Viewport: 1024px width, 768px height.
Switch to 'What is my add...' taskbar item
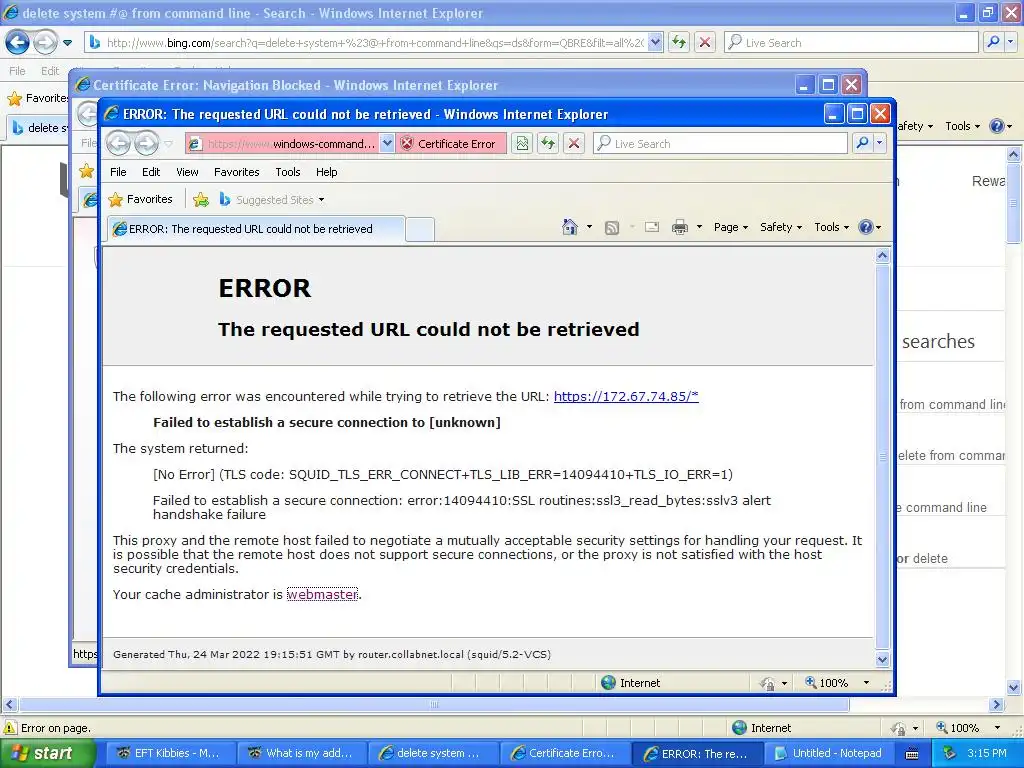coord(301,753)
